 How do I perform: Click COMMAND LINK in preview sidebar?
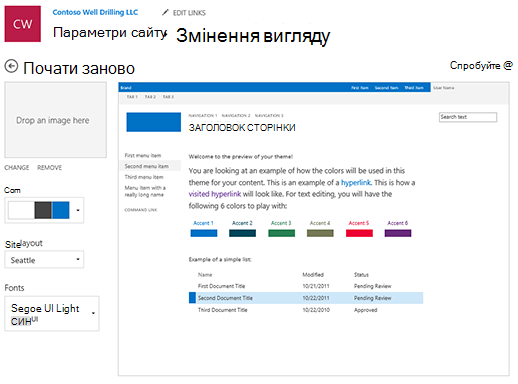[x=141, y=210]
